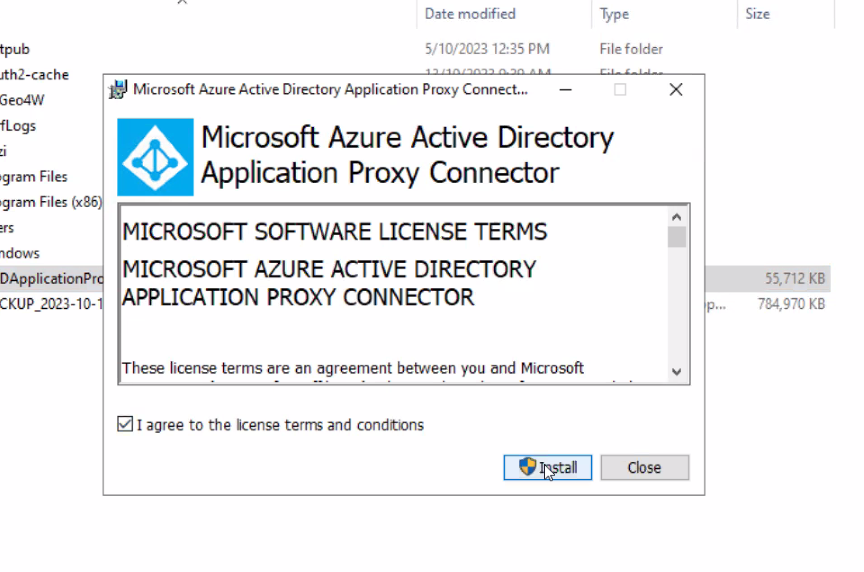Click the license text scroll up arrow
Viewport: 864px width, 572px height.
pyautogui.click(x=677, y=216)
